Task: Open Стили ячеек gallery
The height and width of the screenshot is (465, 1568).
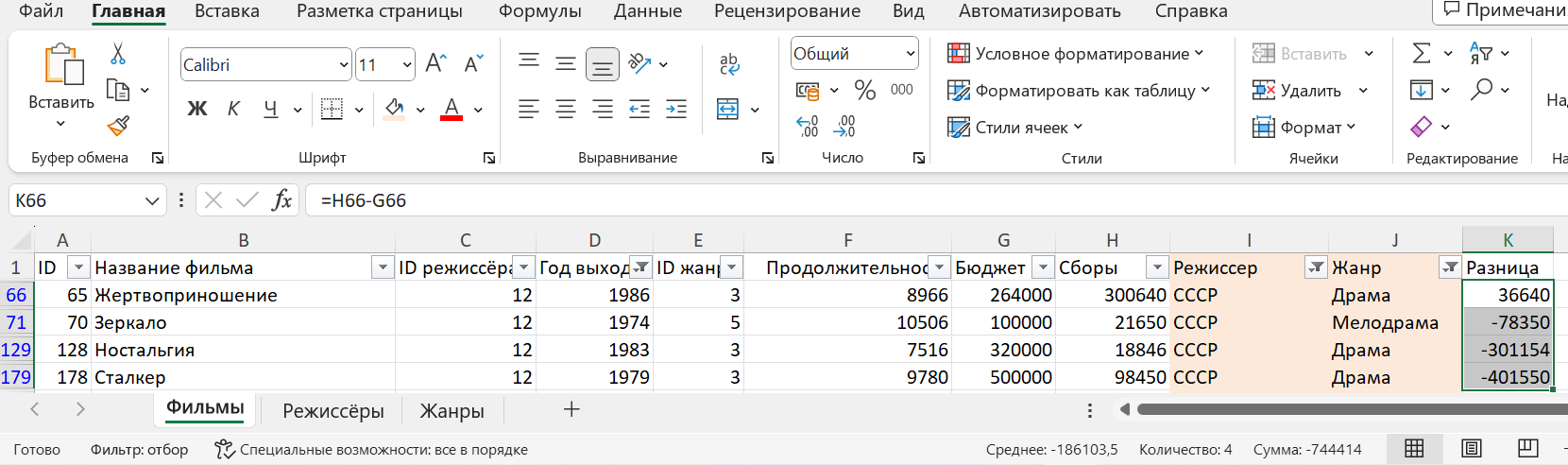Action: pyautogui.click(x=1015, y=128)
